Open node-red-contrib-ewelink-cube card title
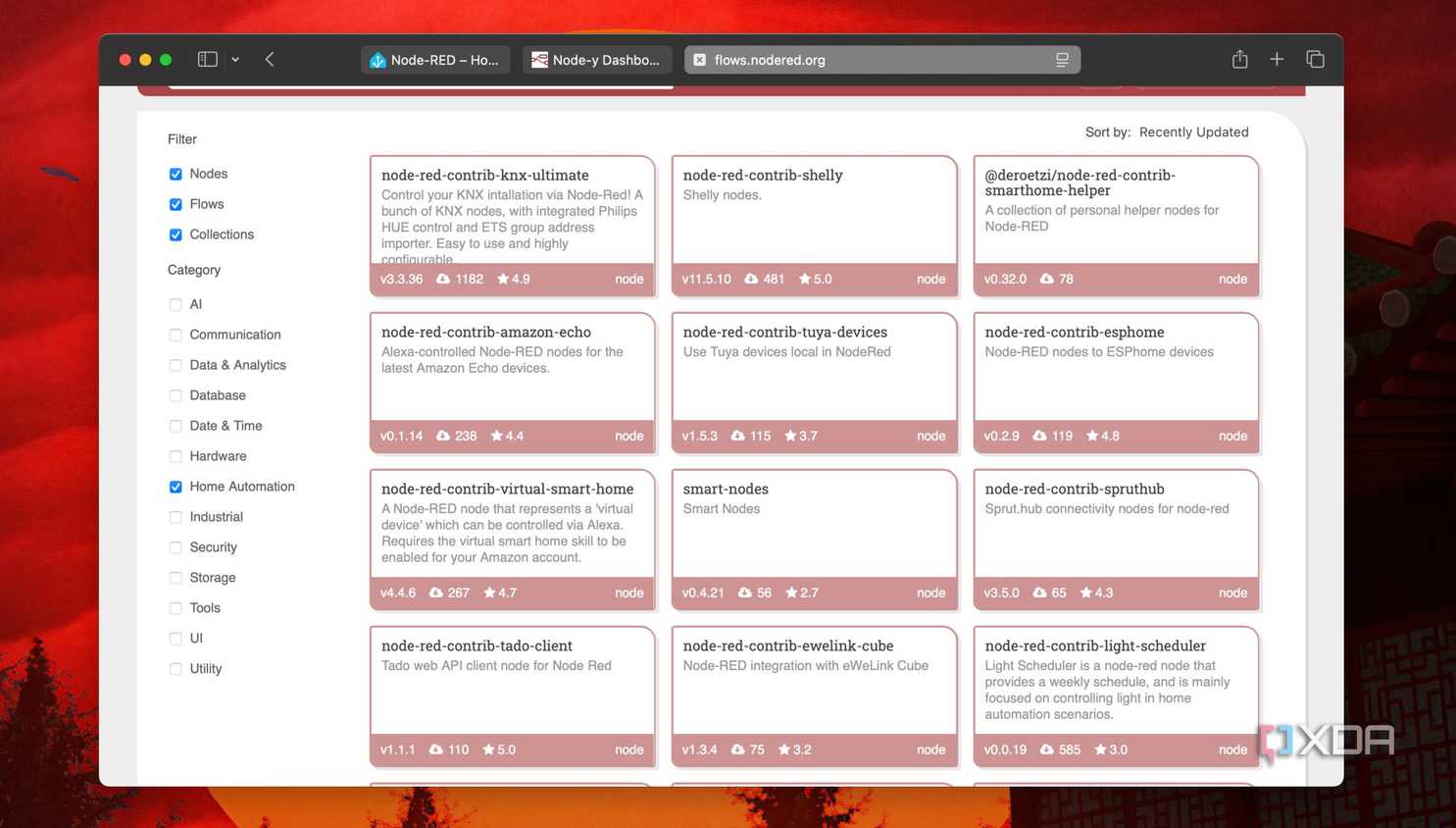The width and height of the screenshot is (1456, 828). point(788,646)
